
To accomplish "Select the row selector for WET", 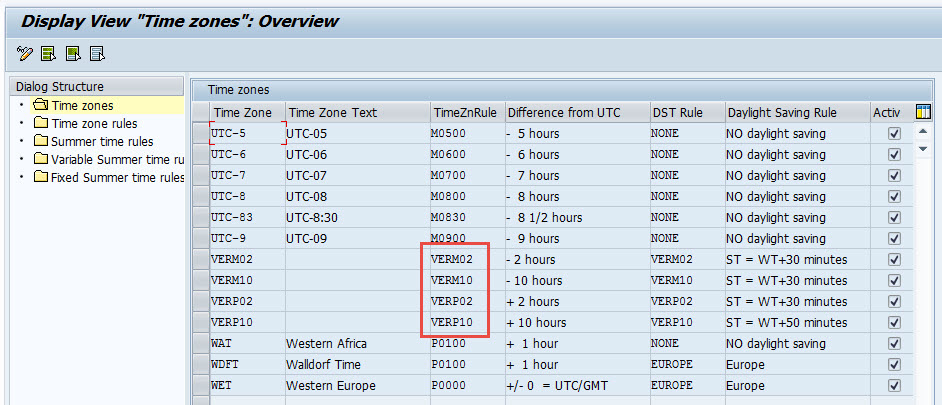I will click(x=201, y=386).
